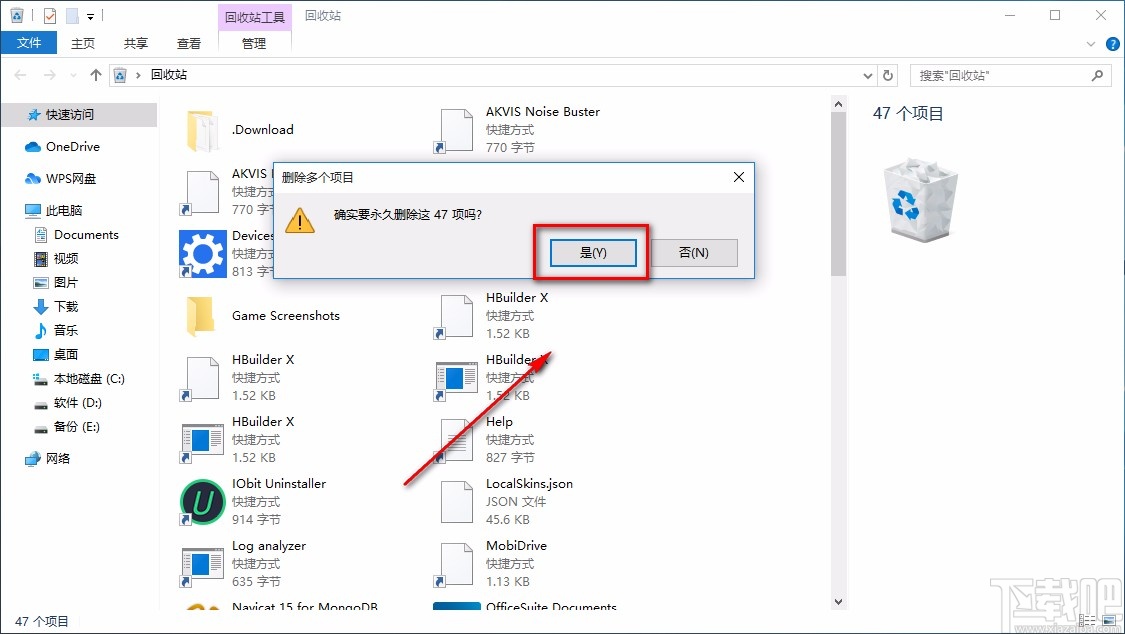
Task: Open Help via the question mark icon
Action: pos(1111,44)
